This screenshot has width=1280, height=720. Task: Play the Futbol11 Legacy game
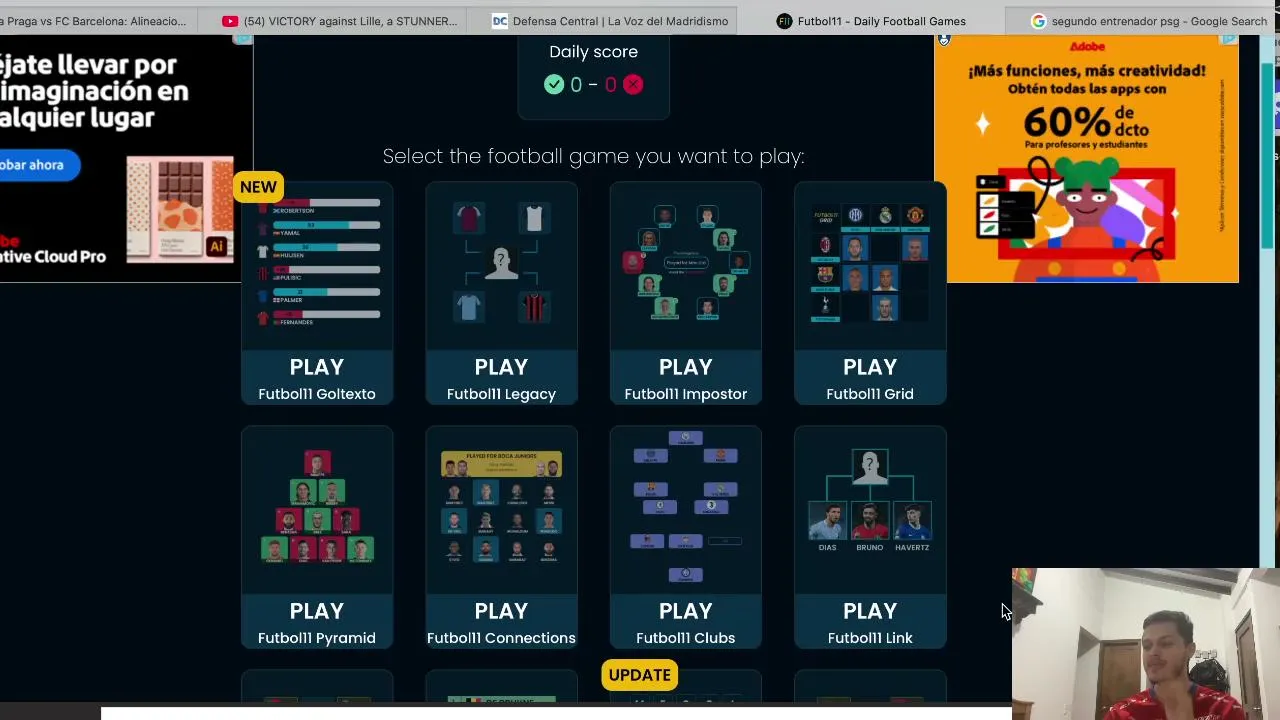(x=501, y=378)
